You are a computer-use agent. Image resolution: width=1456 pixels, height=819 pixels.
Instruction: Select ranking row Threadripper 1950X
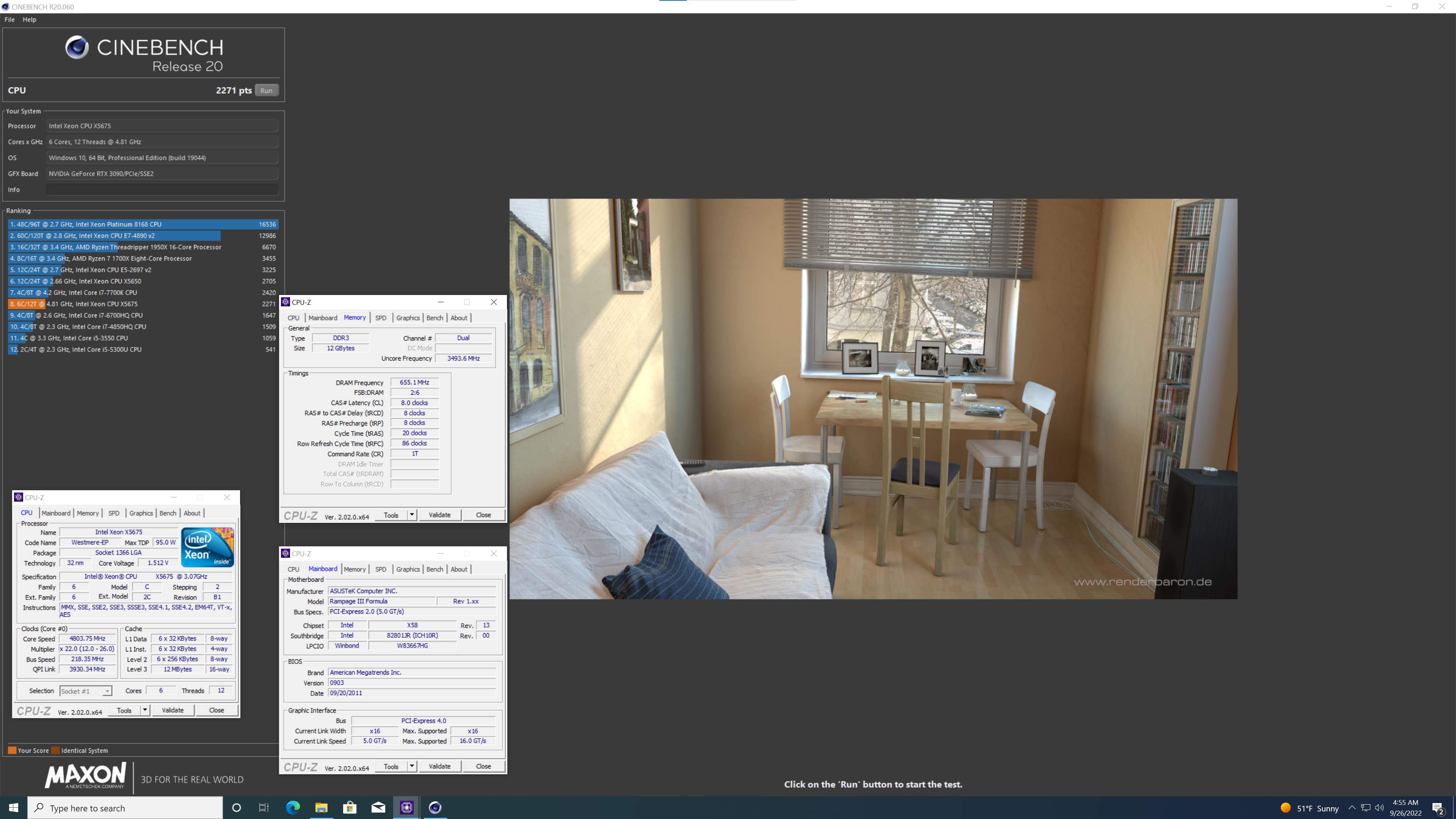pos(143,247)
